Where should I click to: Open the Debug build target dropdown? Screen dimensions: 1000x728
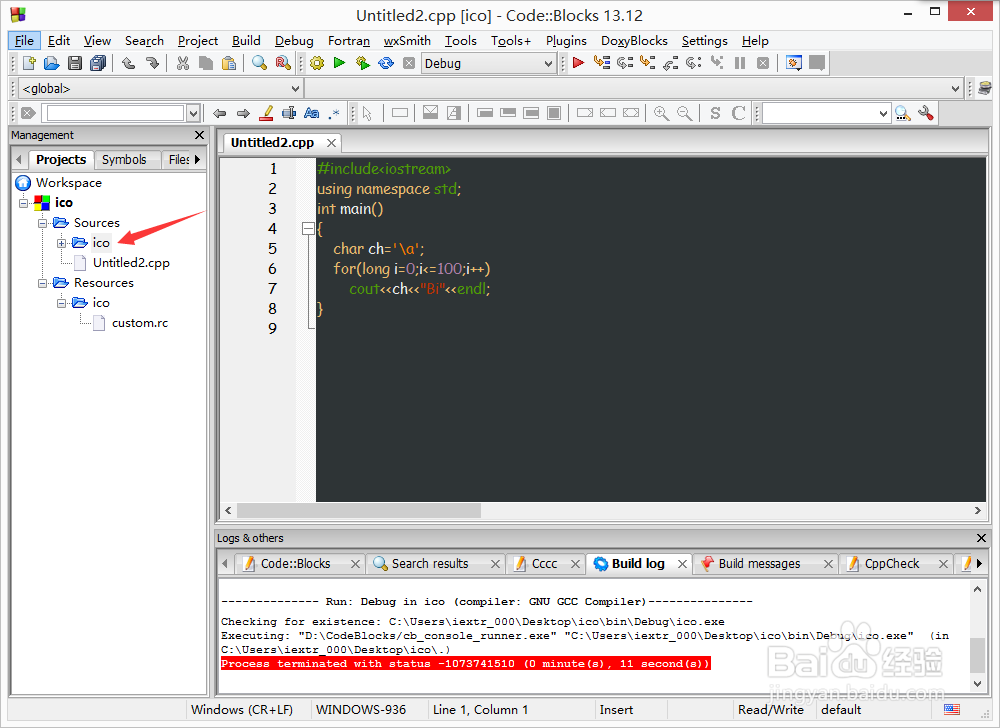click(x=548, y=63)
